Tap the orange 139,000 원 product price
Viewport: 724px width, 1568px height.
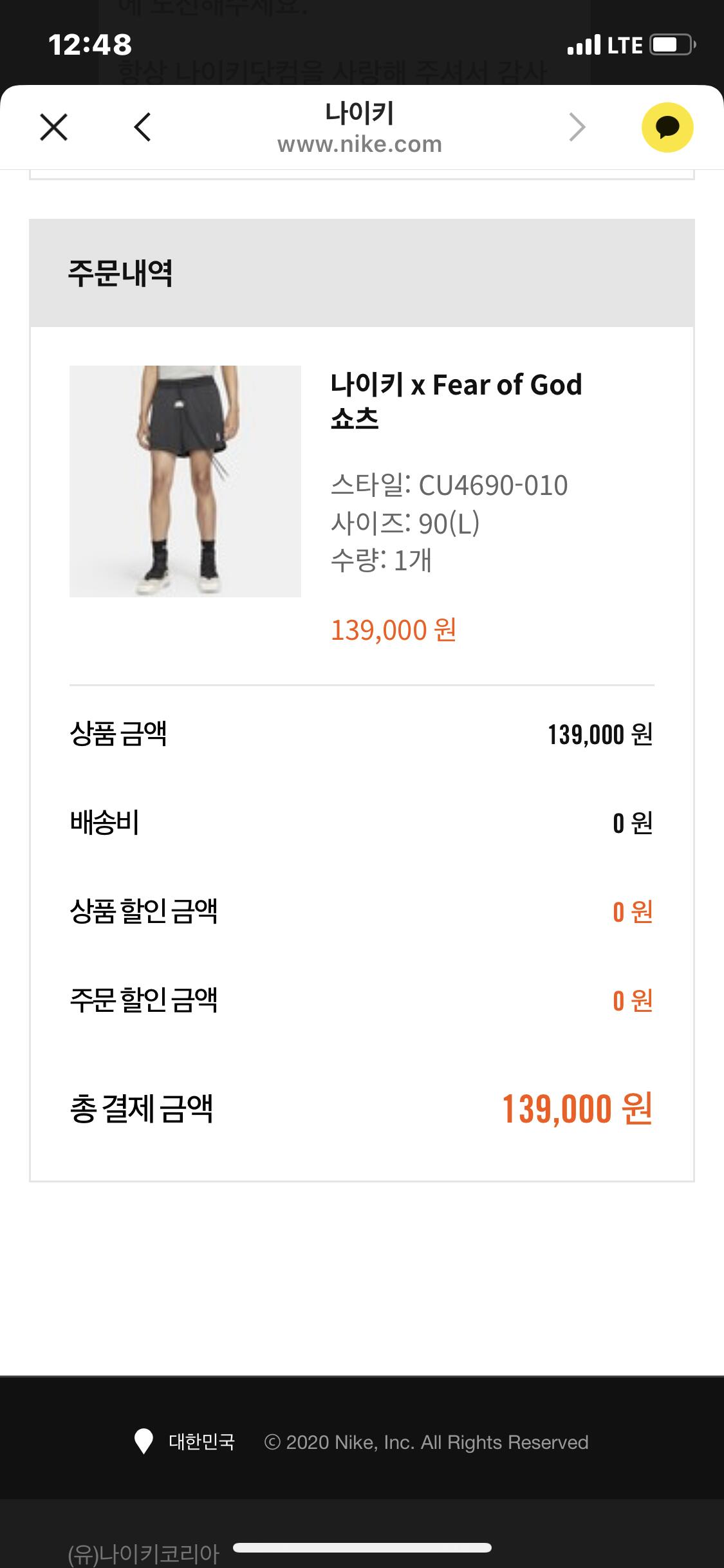393,630
